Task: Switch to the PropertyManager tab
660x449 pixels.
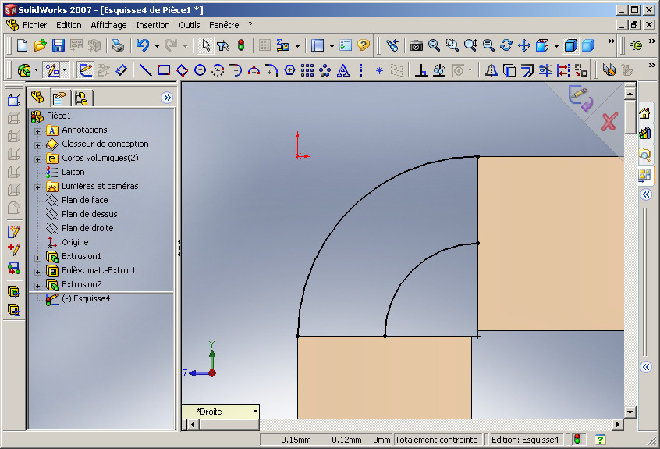Action: click(59, 98)
